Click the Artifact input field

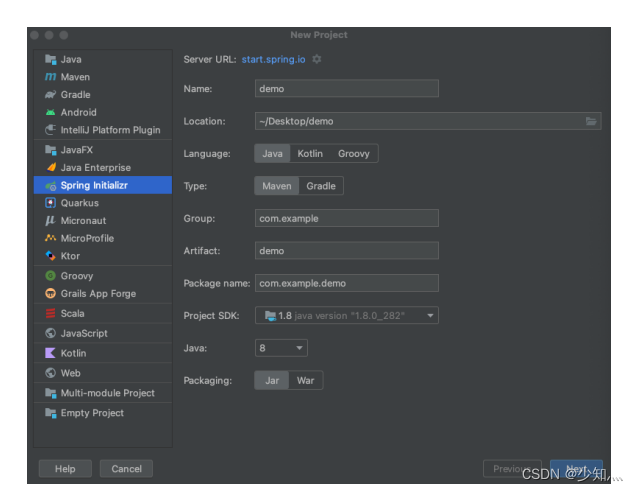click(347, 251)
